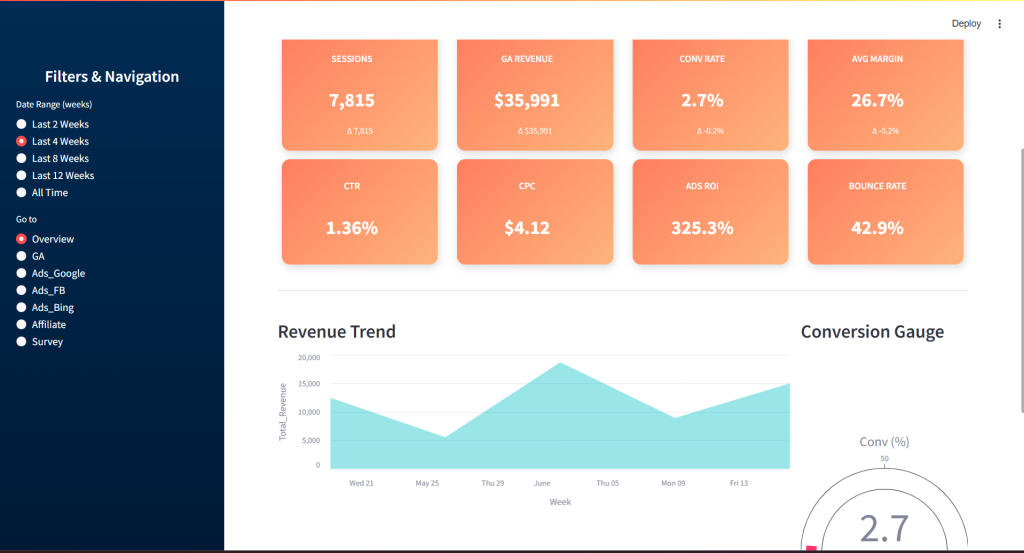Viewport: 1024px width, 553px height.
Task: Click the Ads ROI metric card
Action: [x=710, y=212]
